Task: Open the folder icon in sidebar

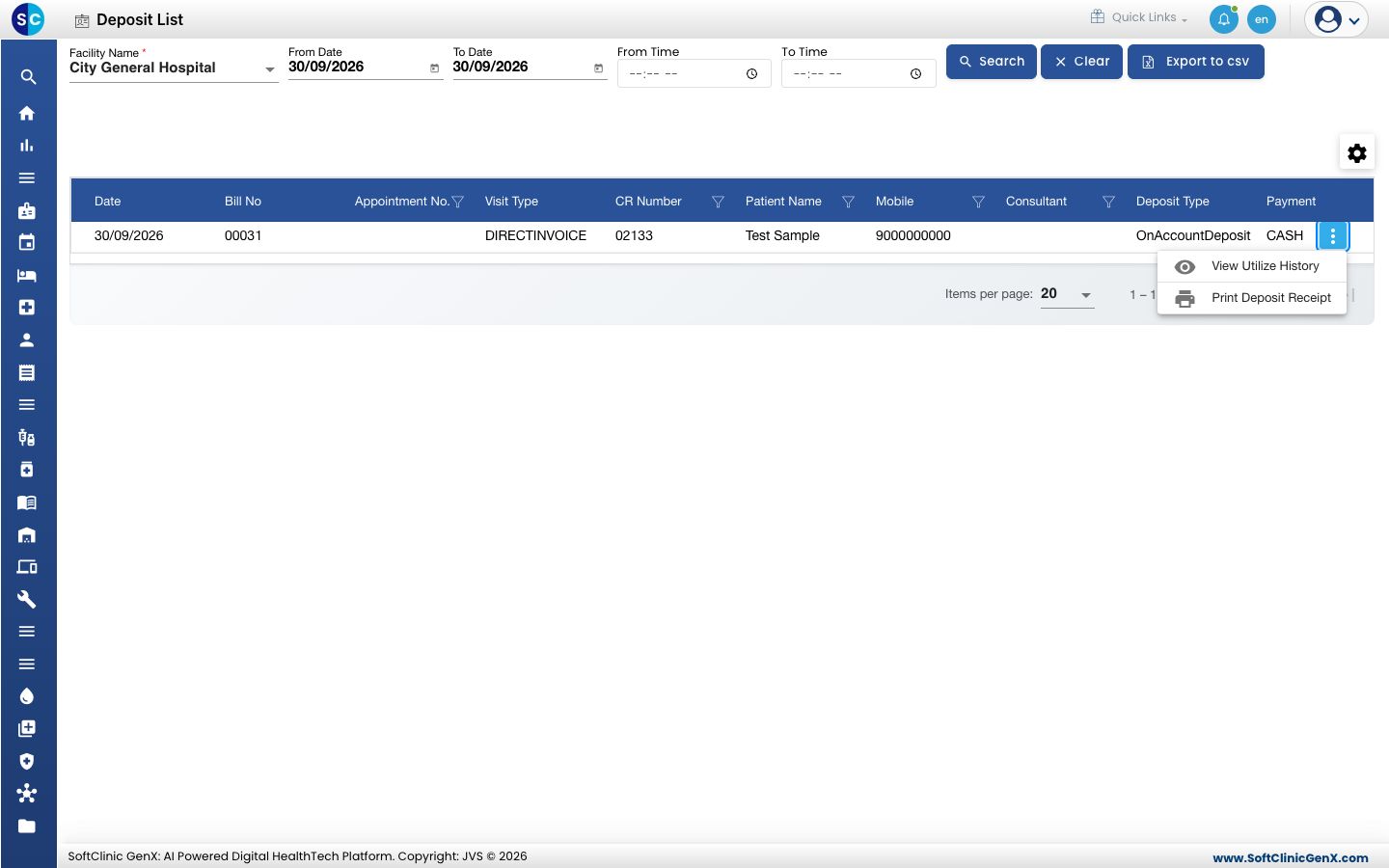Action: click(27, 827)
